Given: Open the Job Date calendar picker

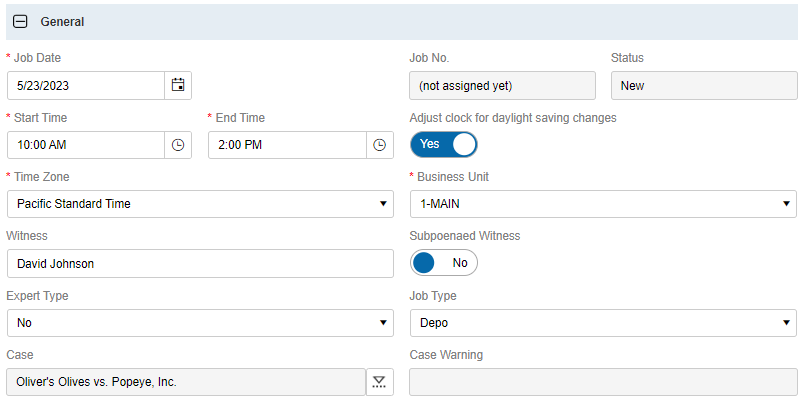Looking at the screenshot, I should (178, 86).
